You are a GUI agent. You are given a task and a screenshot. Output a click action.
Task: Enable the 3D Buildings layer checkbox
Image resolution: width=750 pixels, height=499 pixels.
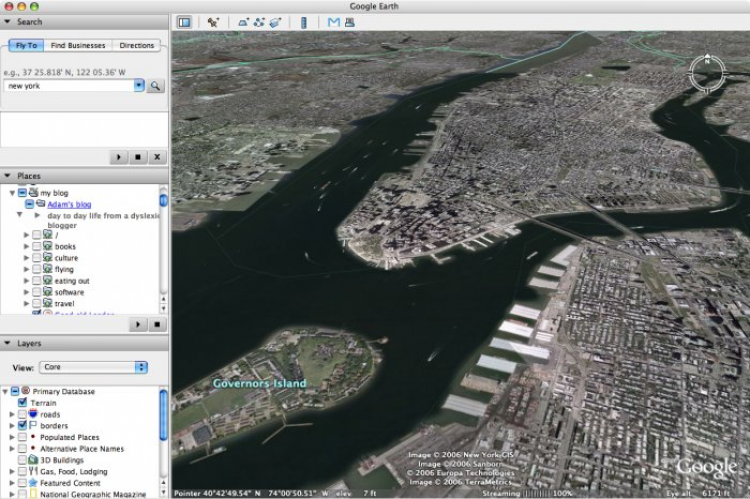pos(22,460)
